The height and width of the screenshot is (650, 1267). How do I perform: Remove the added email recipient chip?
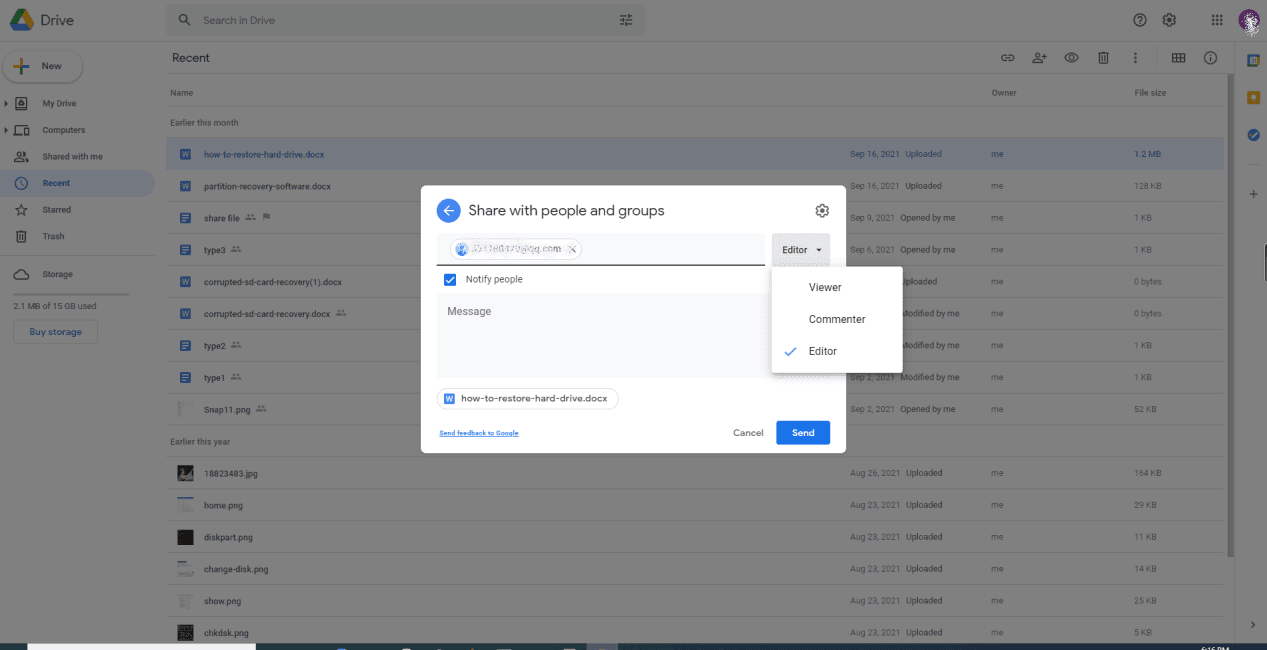point(573,250)
